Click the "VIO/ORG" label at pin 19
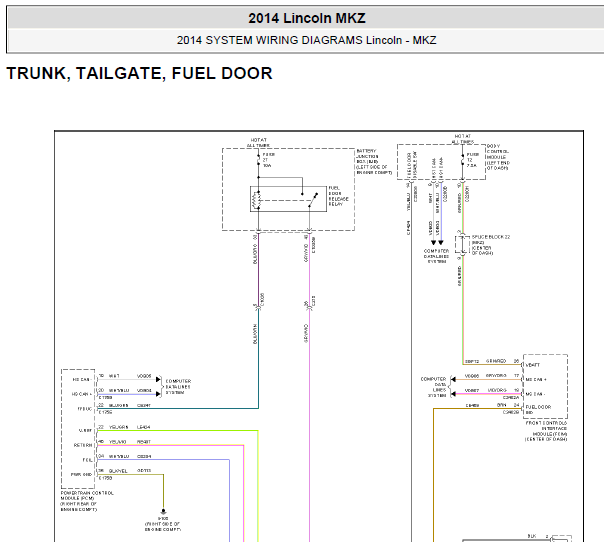 497,390
